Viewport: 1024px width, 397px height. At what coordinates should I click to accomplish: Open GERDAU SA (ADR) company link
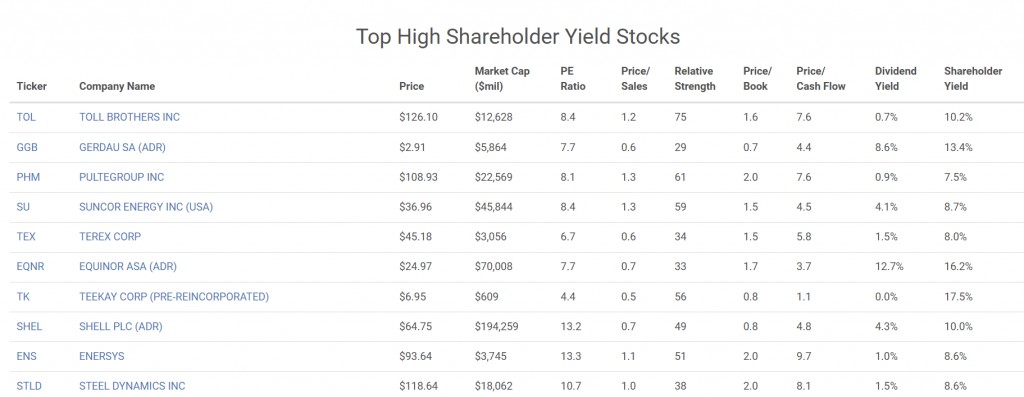click(x=122, y=148)
